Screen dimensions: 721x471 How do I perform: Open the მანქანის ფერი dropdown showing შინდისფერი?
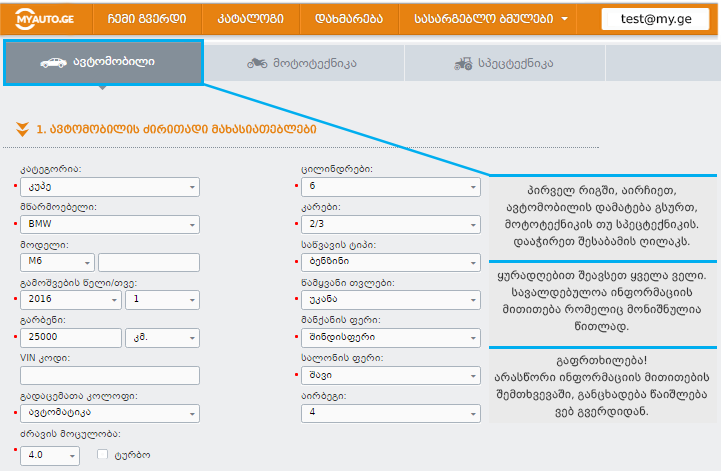coord(391,338)
